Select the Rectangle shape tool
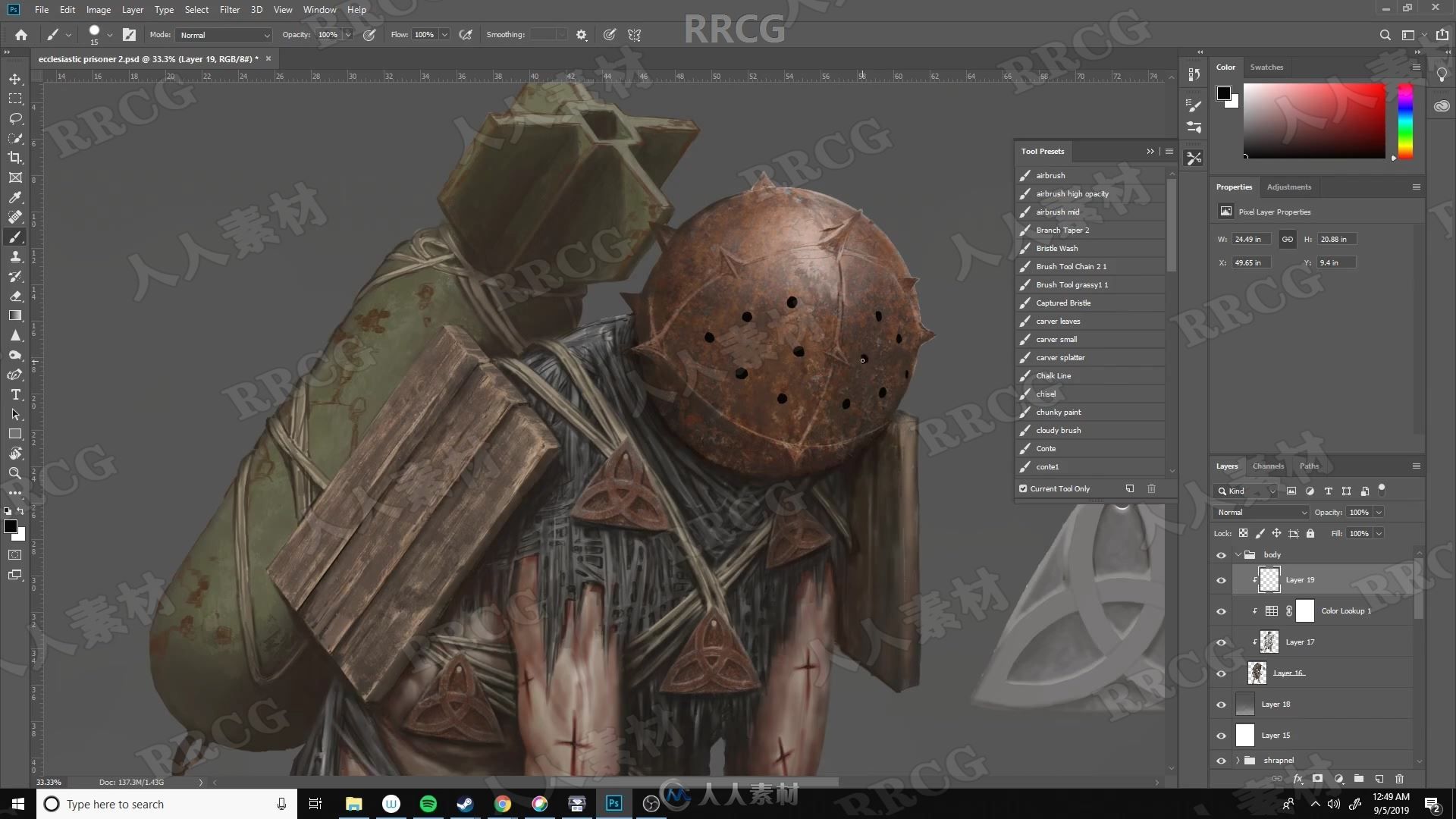 [x=15, y=434]
